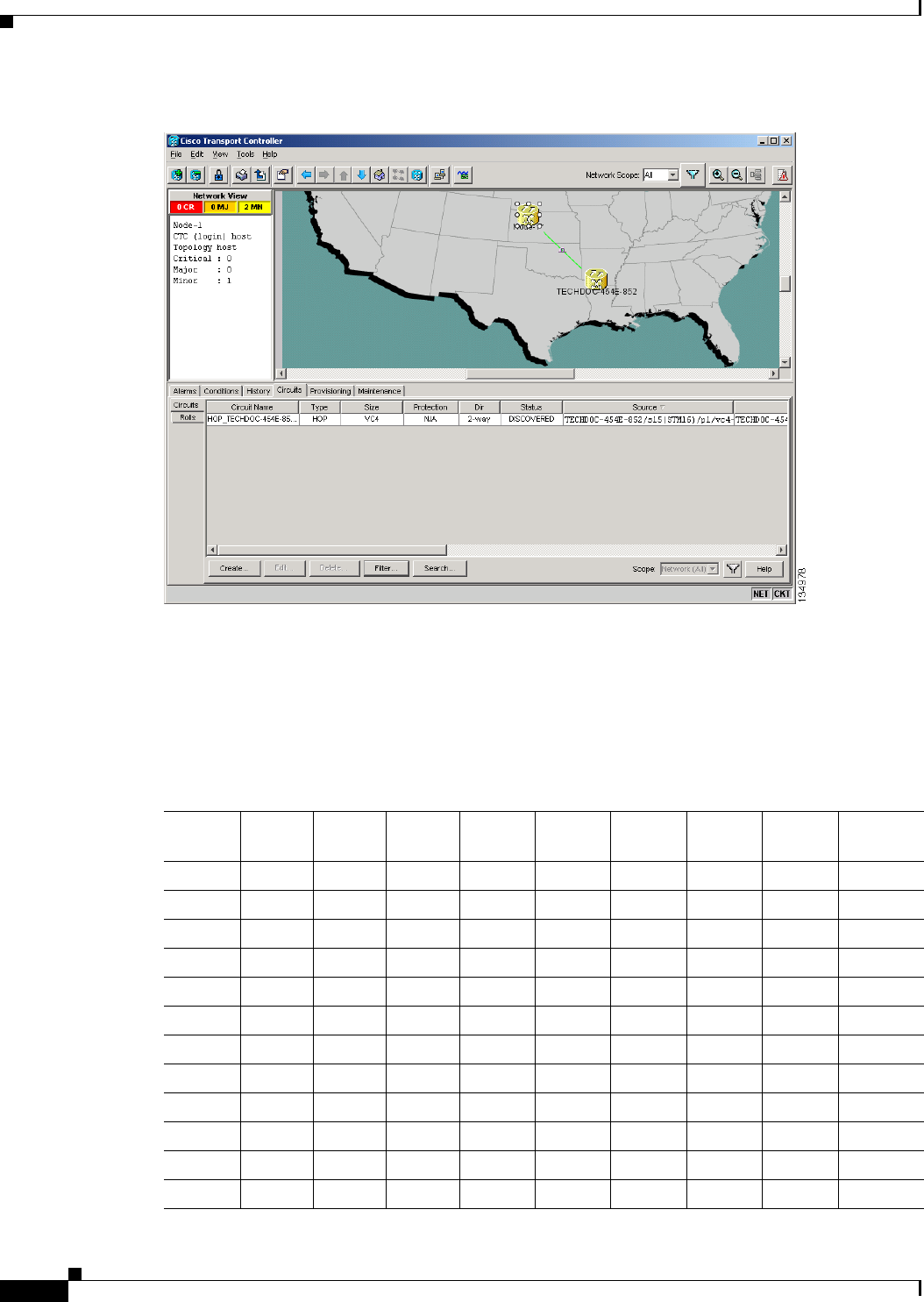Image resolution: width=924 pixels, height=1302 pixels.
Task: Sort by the Circuit Name column header
Action: click(252, 407)
